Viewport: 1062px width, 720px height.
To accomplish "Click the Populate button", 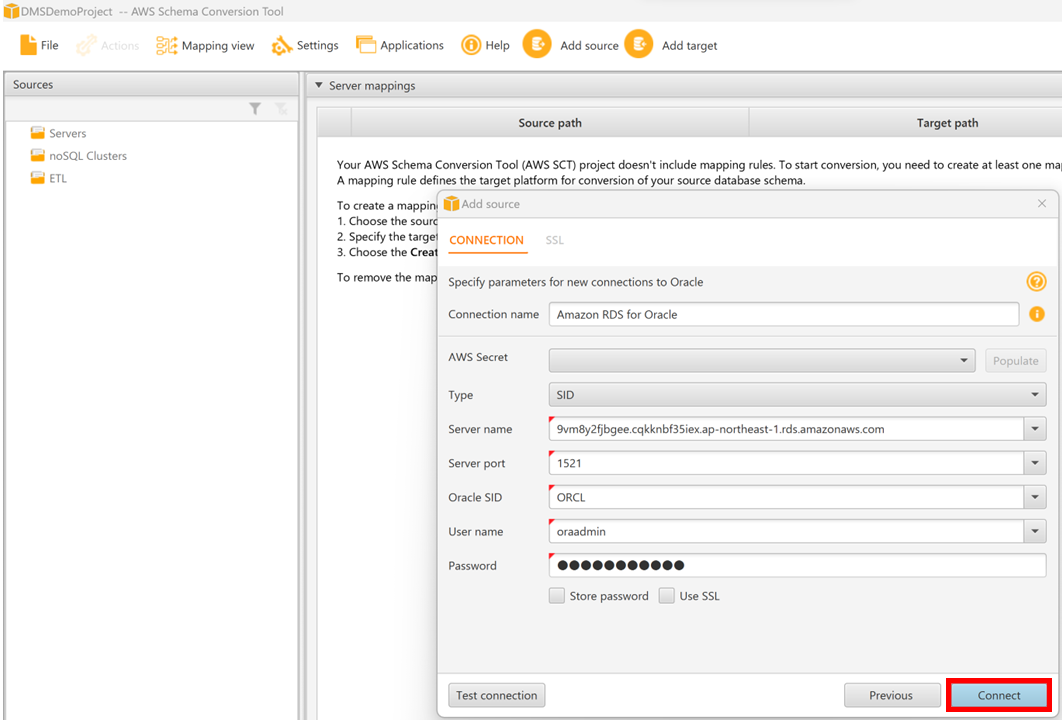I will pyautogui.click(x=1015, y=360).
